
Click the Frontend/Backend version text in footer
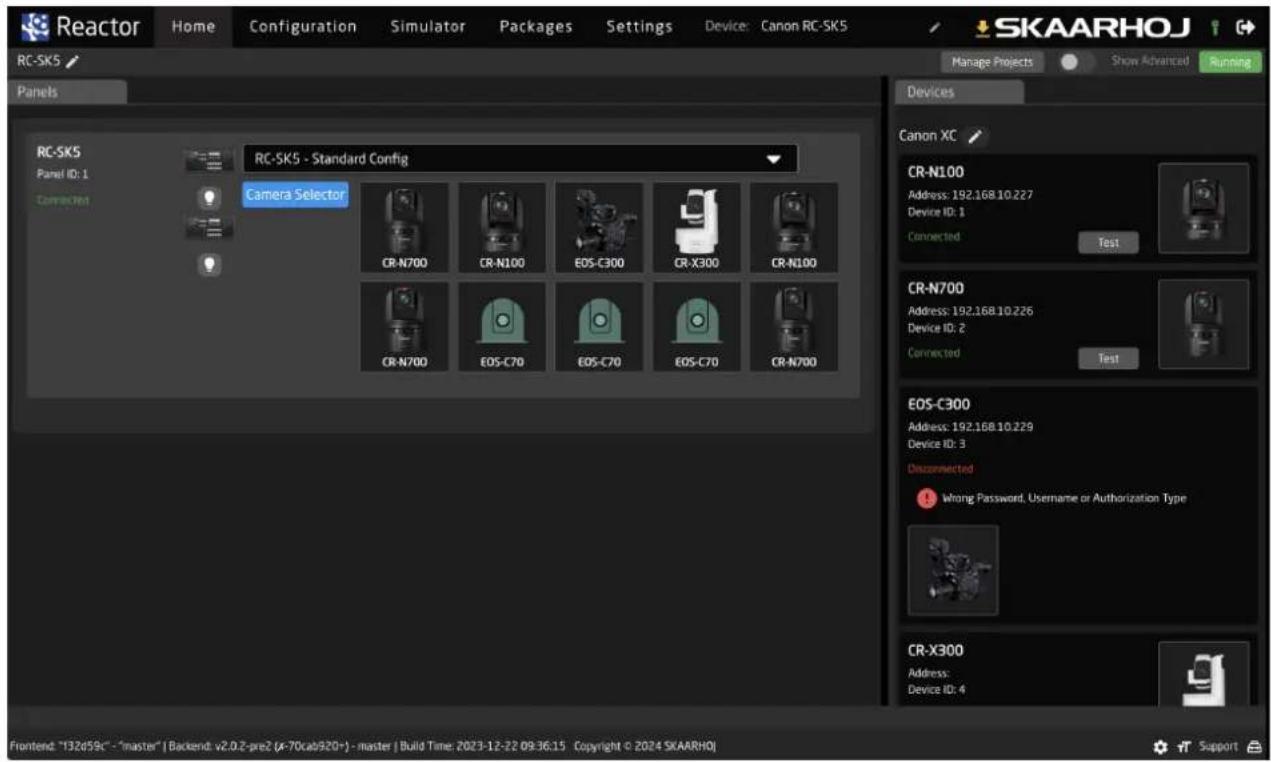tap(361, 747)
